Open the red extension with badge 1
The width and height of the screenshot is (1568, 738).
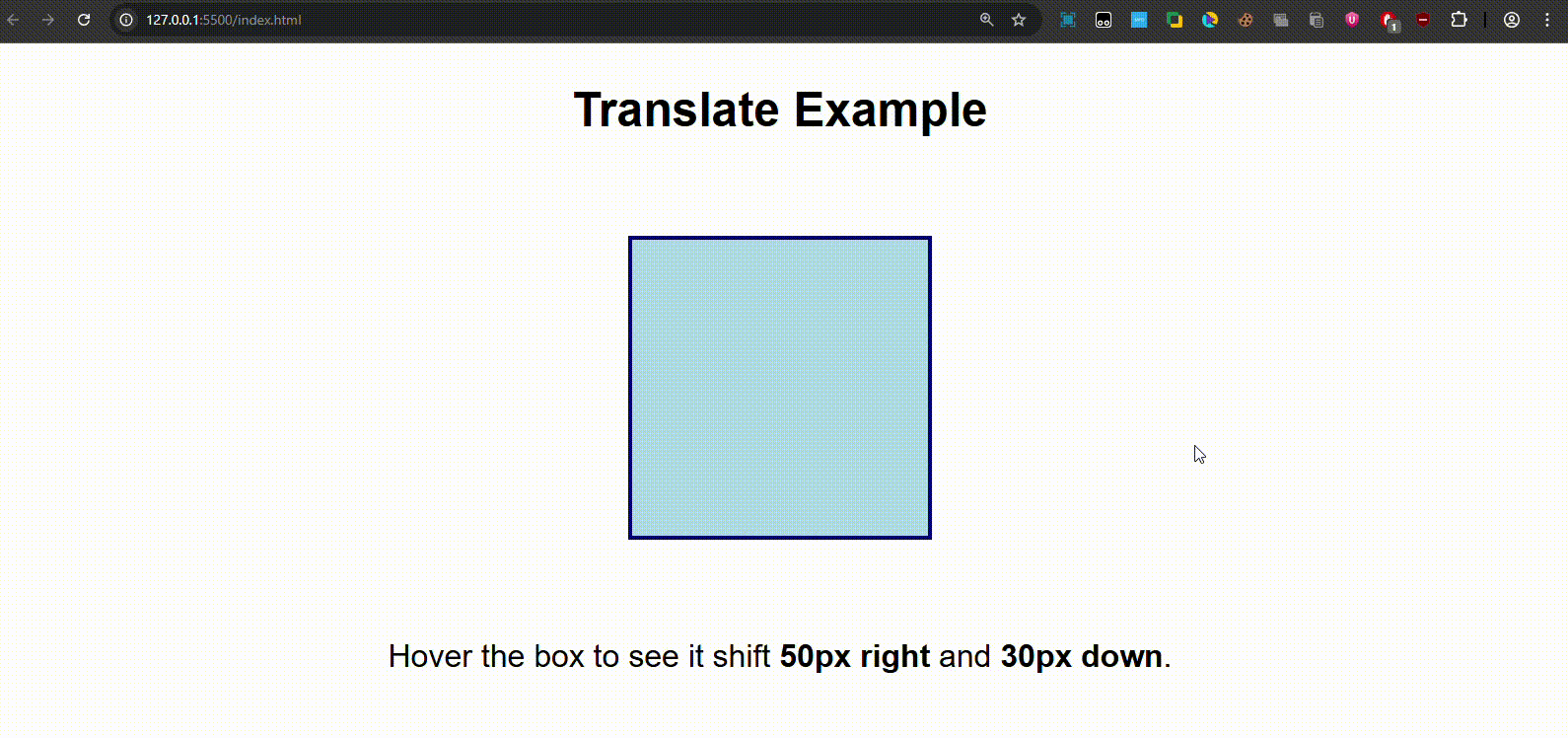click(1389, 20)
